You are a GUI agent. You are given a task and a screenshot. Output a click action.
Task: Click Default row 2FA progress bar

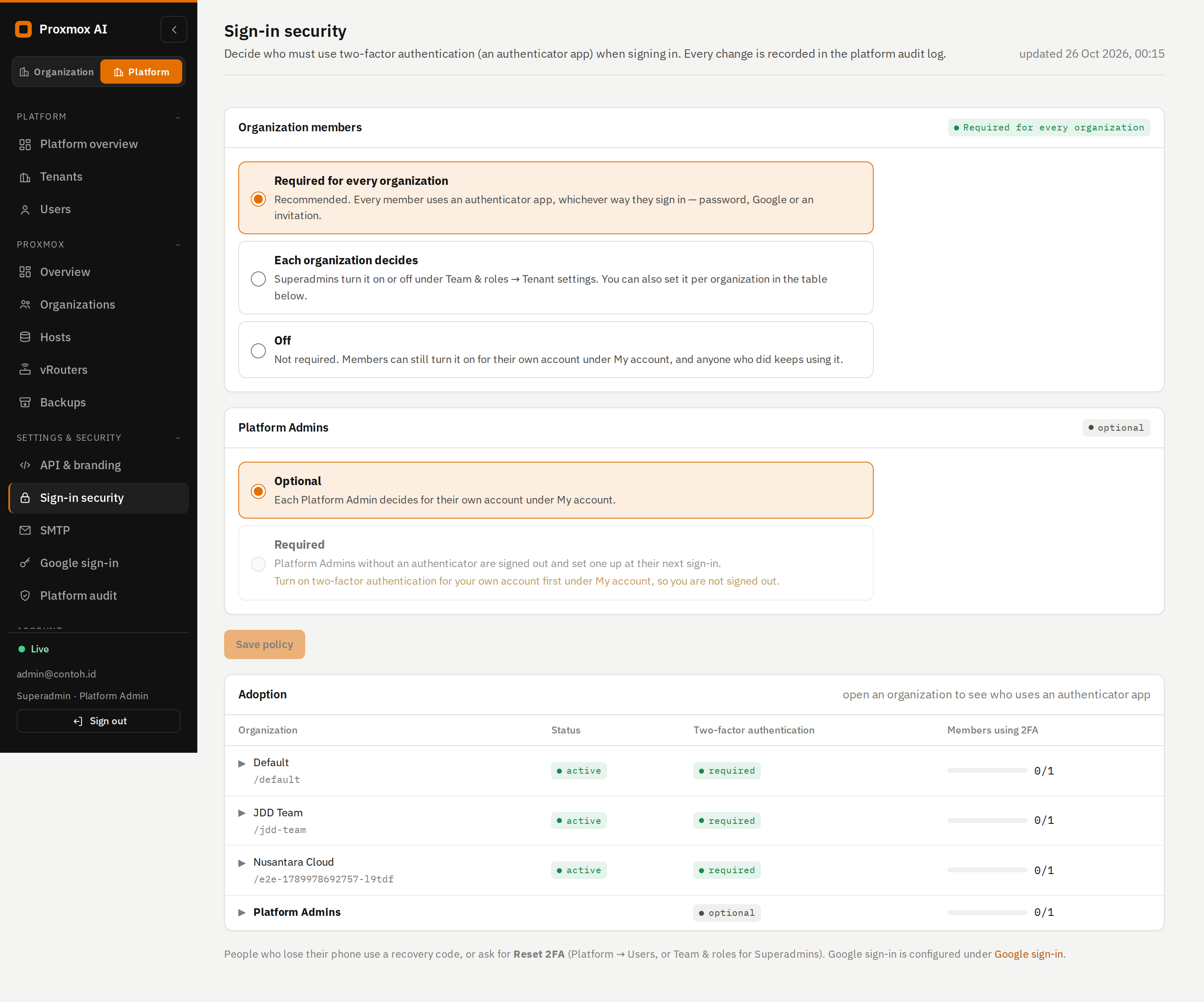click(987, 771)
